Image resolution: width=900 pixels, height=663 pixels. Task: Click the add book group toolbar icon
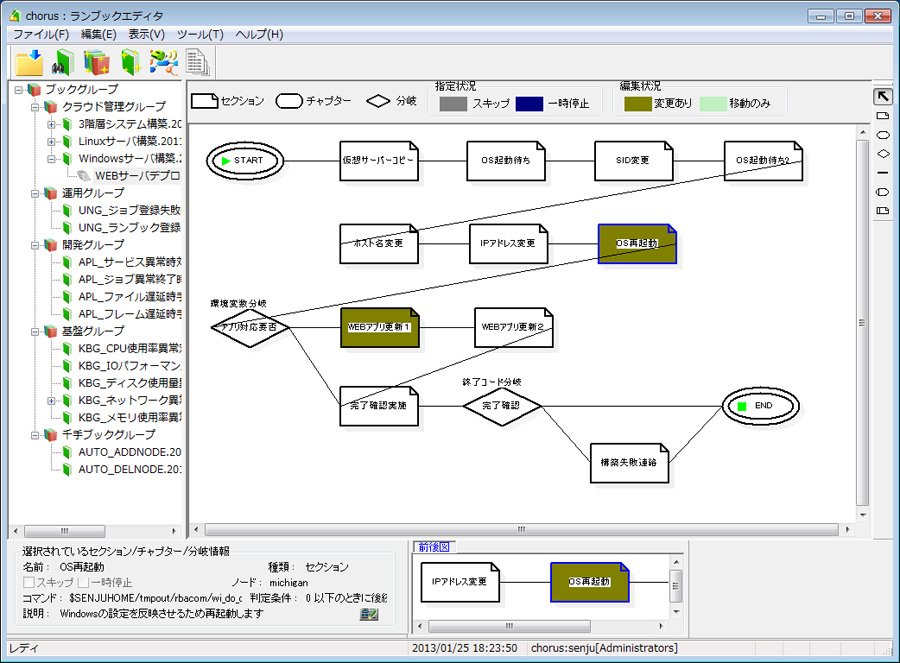(96, 63)
